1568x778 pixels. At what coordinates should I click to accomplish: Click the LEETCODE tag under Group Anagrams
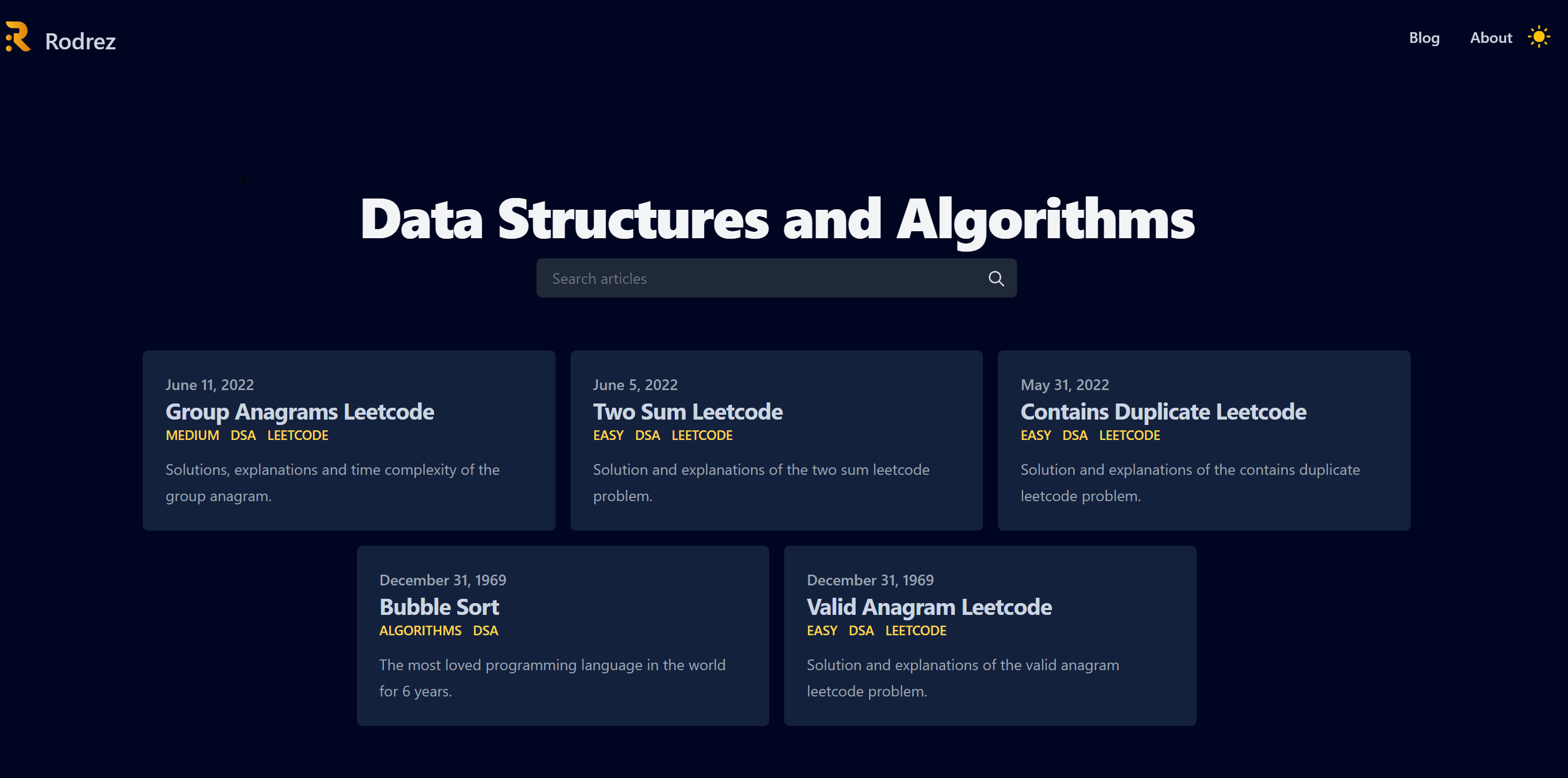[x=297, y=436]
